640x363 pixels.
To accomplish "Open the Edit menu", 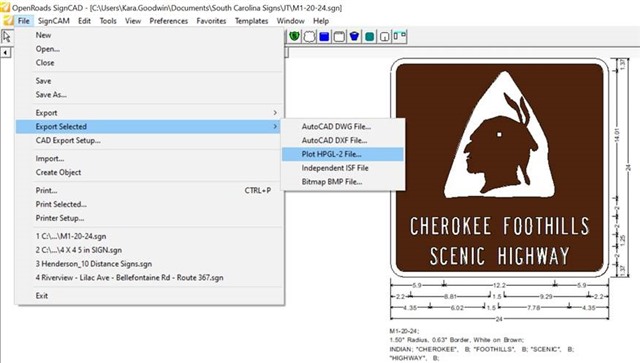I will [84, 21].
